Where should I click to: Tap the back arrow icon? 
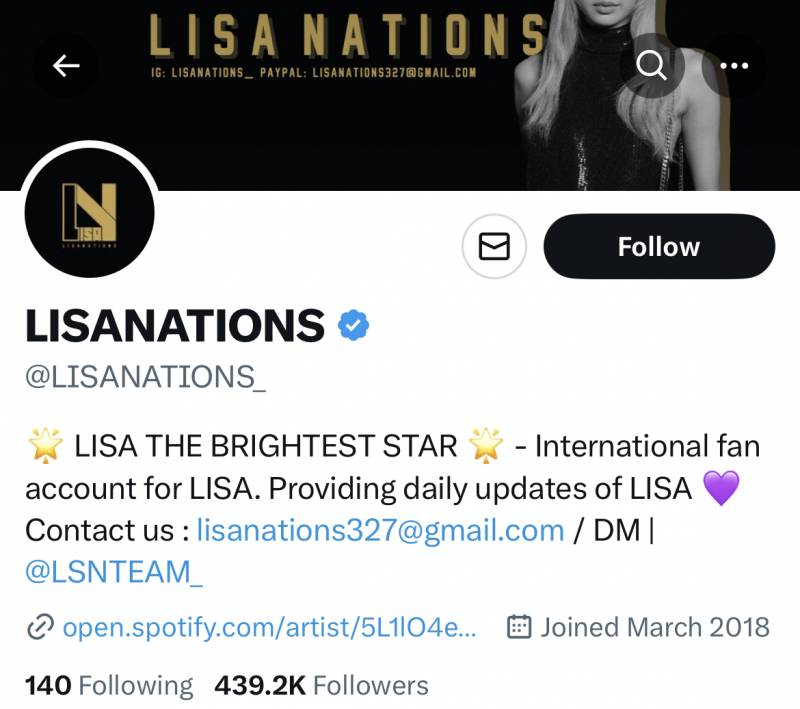tap(66, 65)
